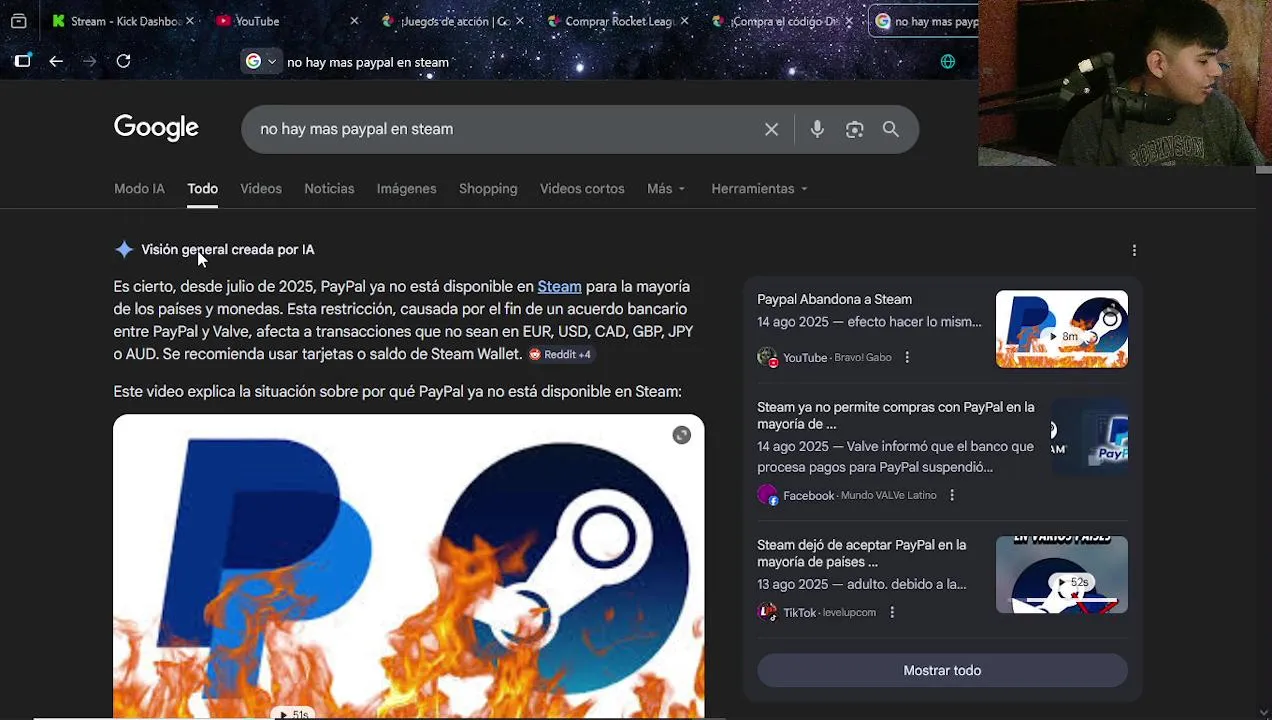1272x720 pixels.
Task: Open the YouTube 8m video thumbnail
Action: pos(1061,329)
